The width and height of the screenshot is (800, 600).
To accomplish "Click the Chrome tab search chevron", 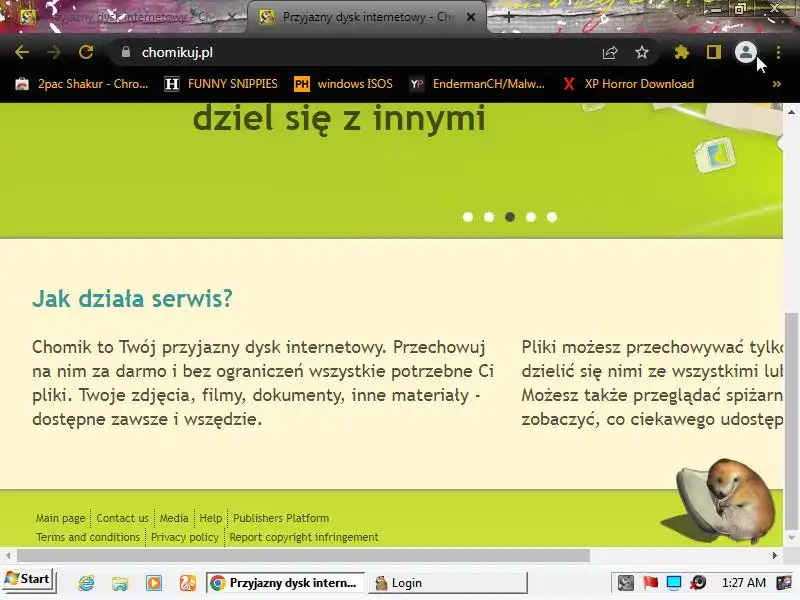I will point(682,17).
